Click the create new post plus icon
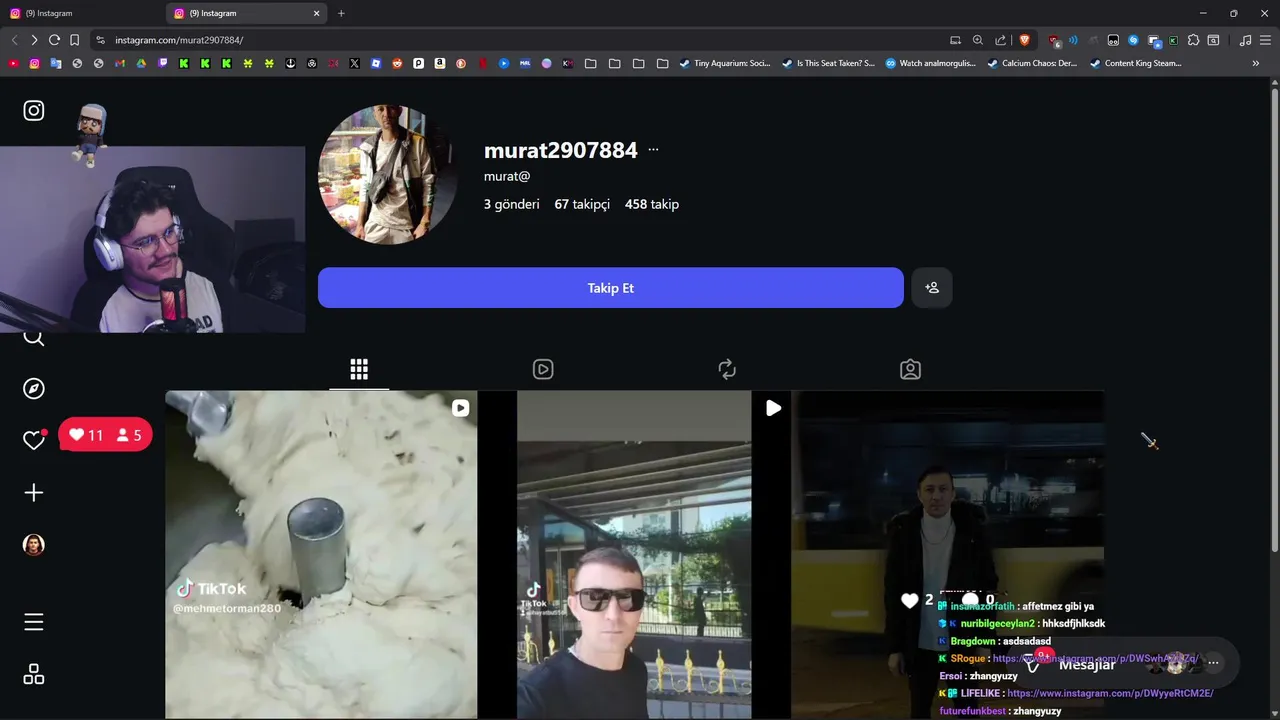1280x720 pixels. click(x=34, y=492)
